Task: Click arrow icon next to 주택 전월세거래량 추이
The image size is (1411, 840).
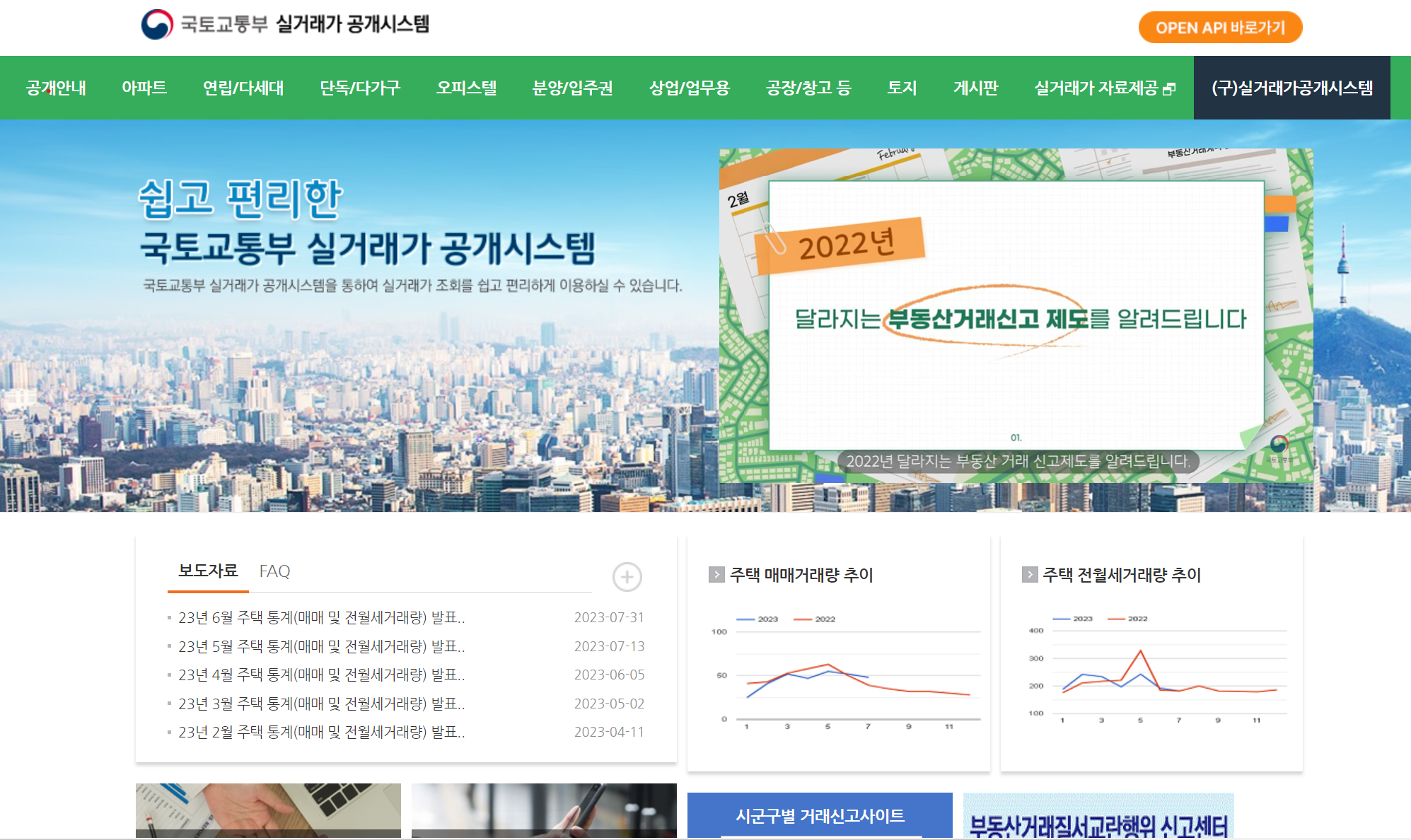Action: point(1030,574)
